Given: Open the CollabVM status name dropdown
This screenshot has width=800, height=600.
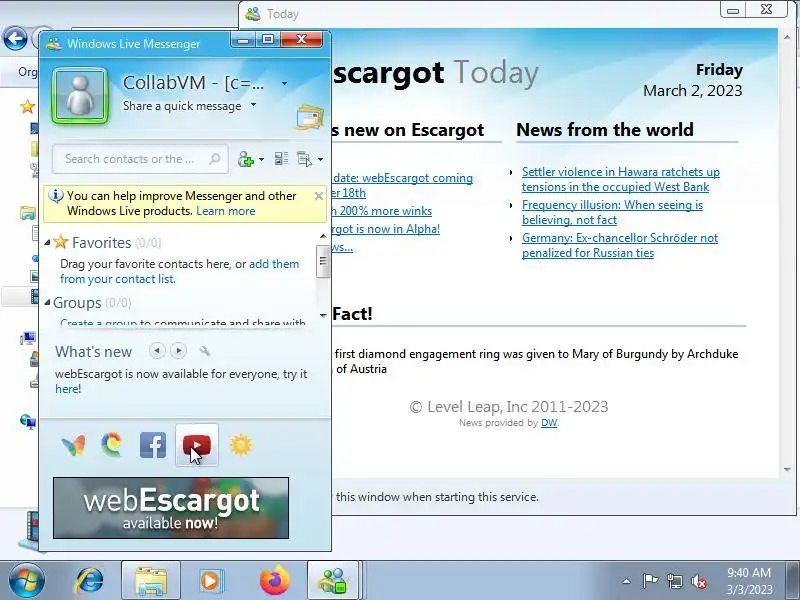Looking at the screenshot, I should coord(284,84).
